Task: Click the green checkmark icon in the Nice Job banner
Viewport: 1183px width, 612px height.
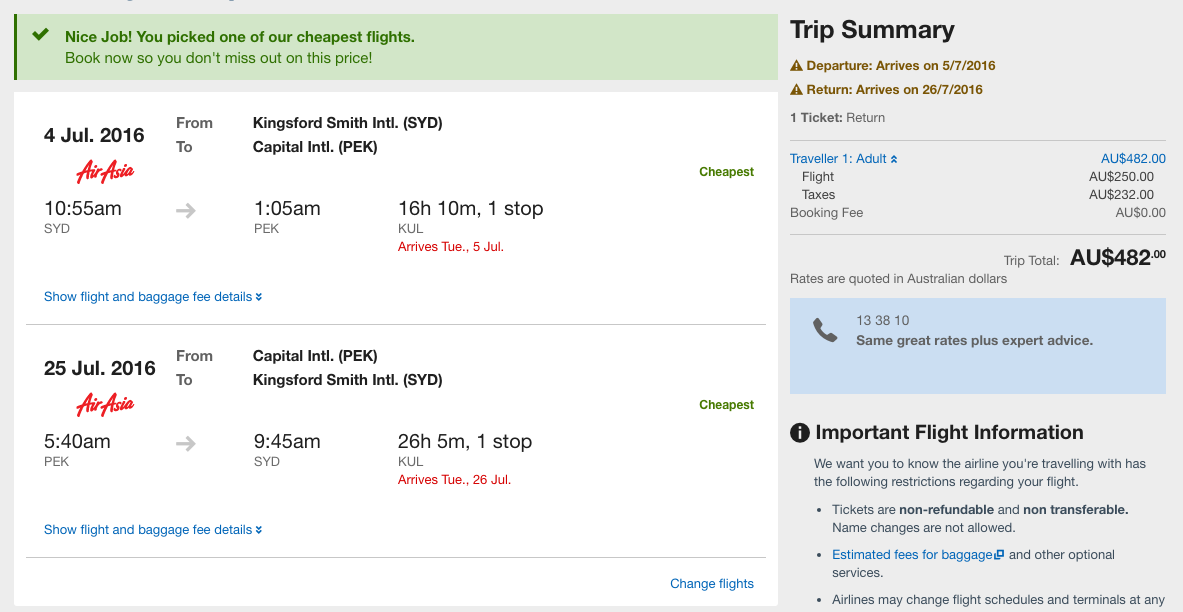Action: [x=41, y=35]
